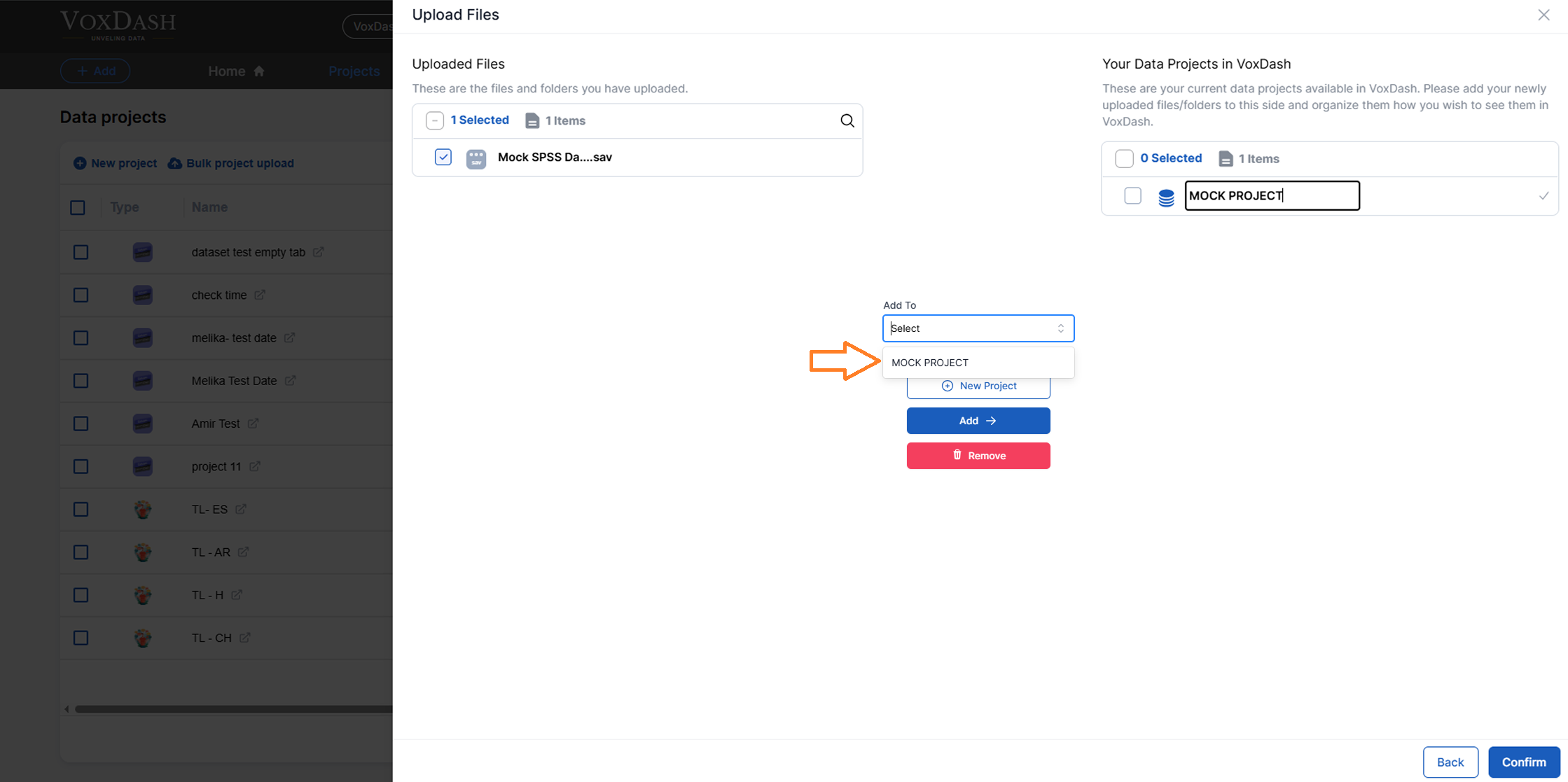Confirm project name with the checkmark icon
Image resolution: width=1568 pixels, height=782 pixels.
(x=1543, y=196)
